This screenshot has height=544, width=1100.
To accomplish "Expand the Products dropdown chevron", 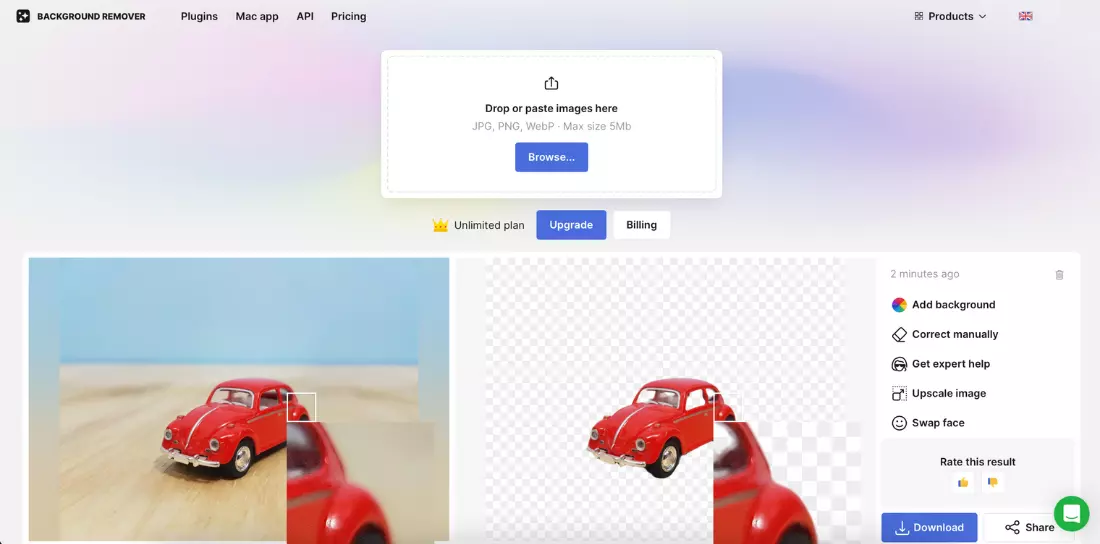I will point(982,16).
